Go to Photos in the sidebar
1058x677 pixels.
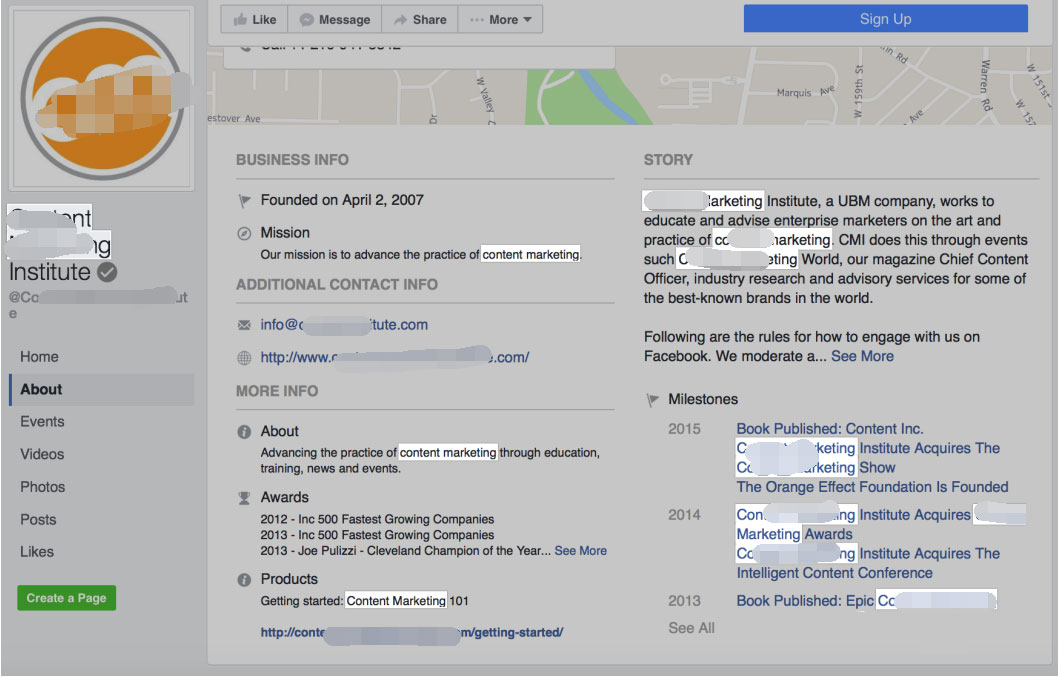(42, 487)
